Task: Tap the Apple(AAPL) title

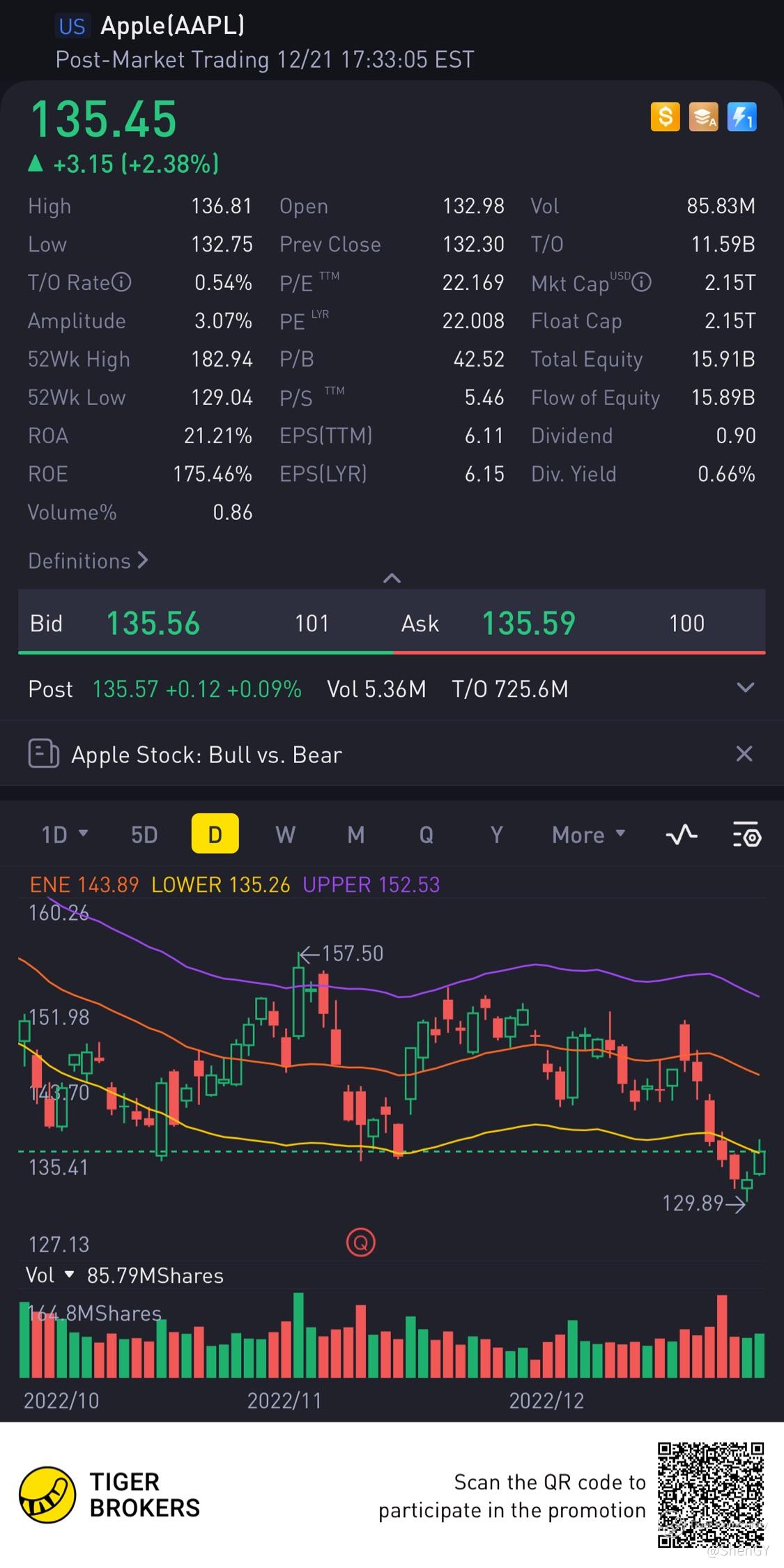Action: click(x=173, y=26)
